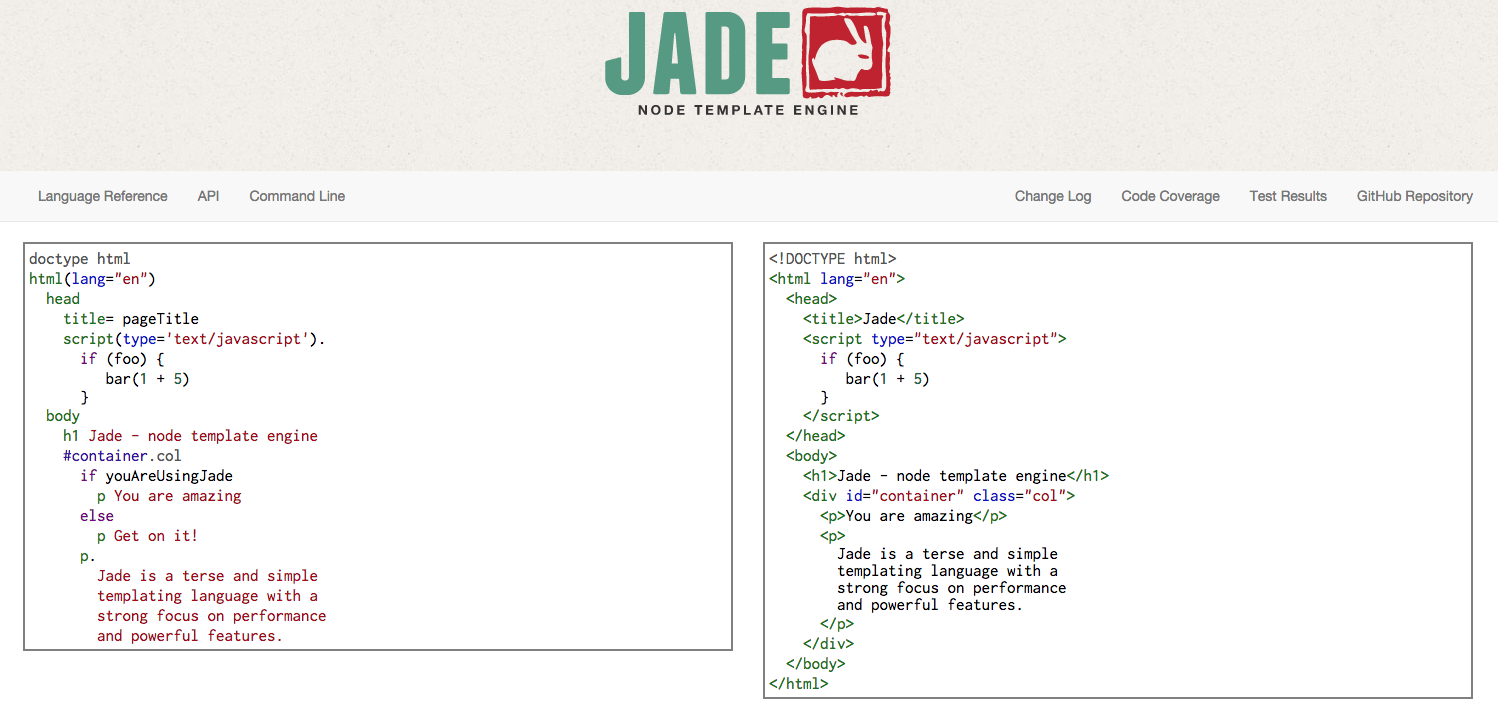Select the doctype html line

point(80,258)
